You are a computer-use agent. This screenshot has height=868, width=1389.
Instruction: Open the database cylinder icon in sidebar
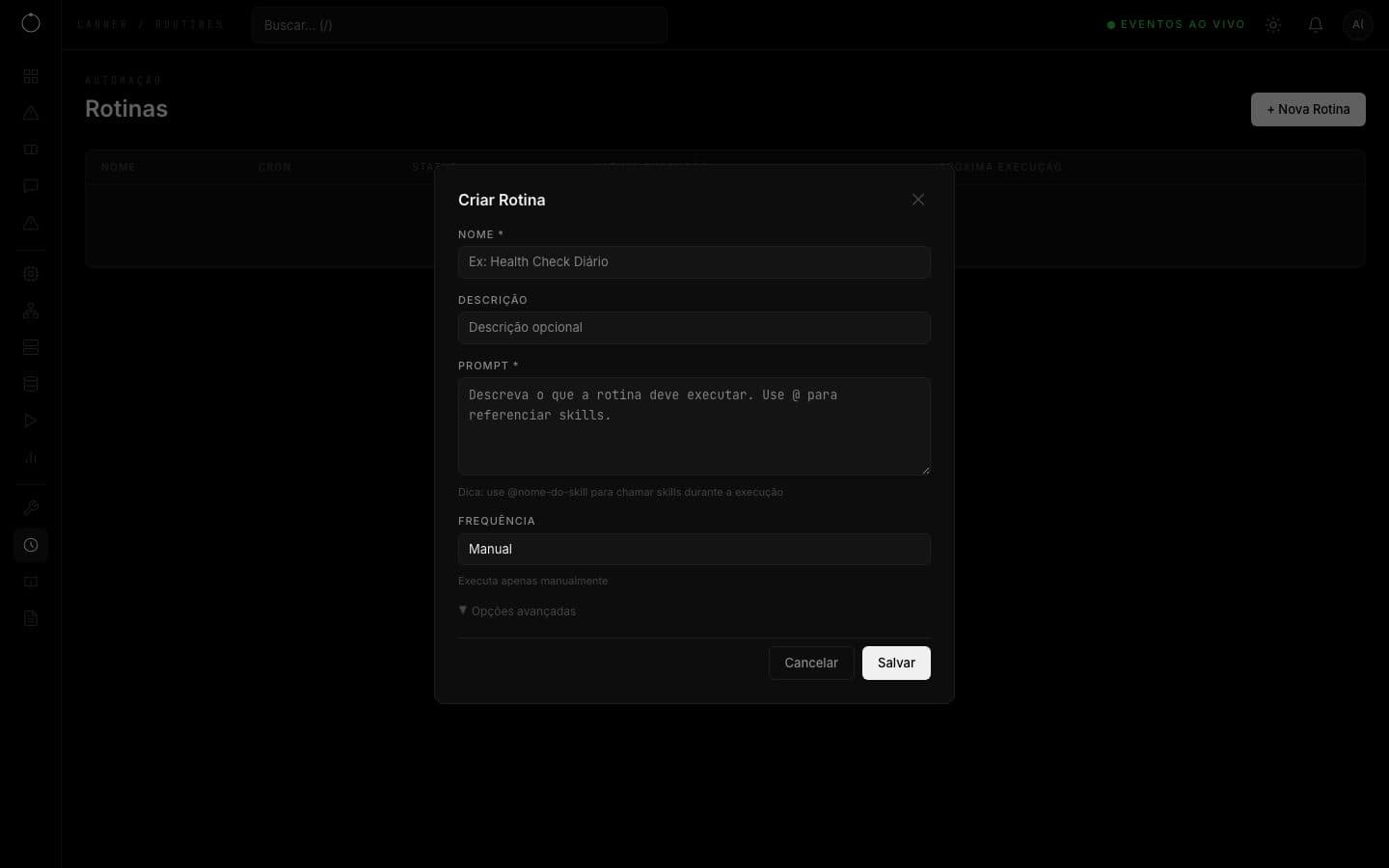coord(31,384)
